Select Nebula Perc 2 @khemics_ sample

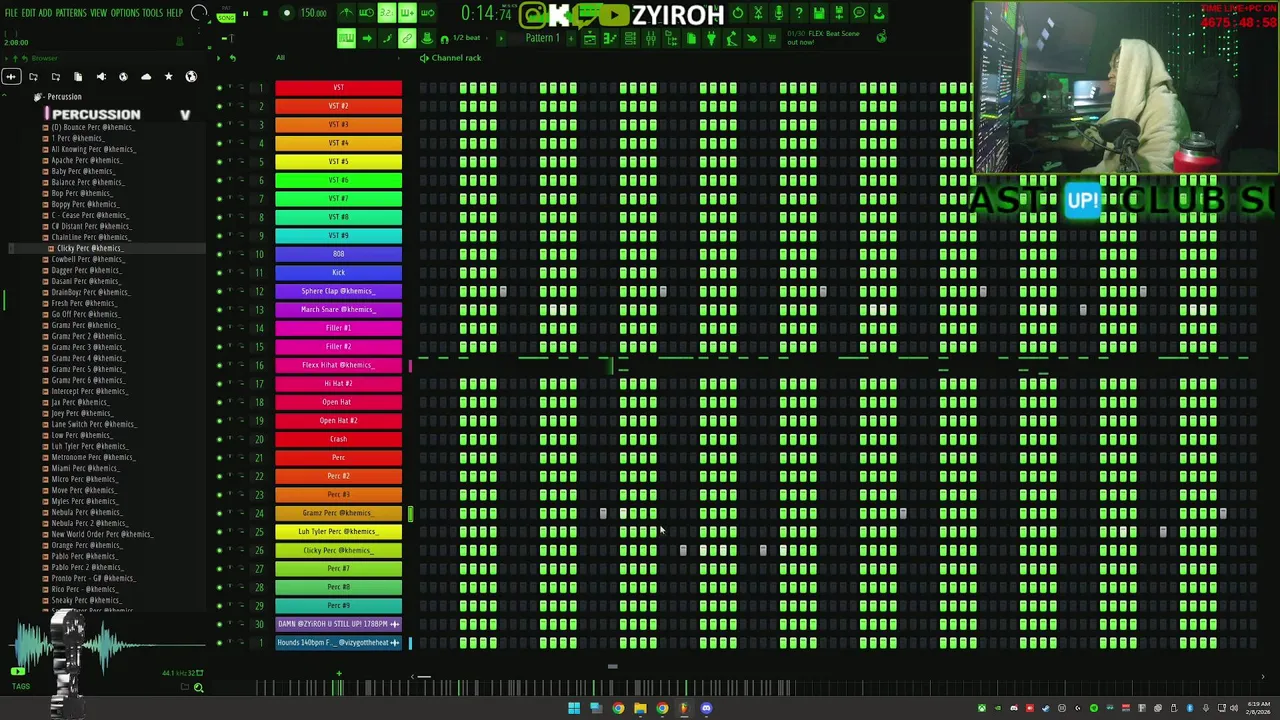[88, 524]
